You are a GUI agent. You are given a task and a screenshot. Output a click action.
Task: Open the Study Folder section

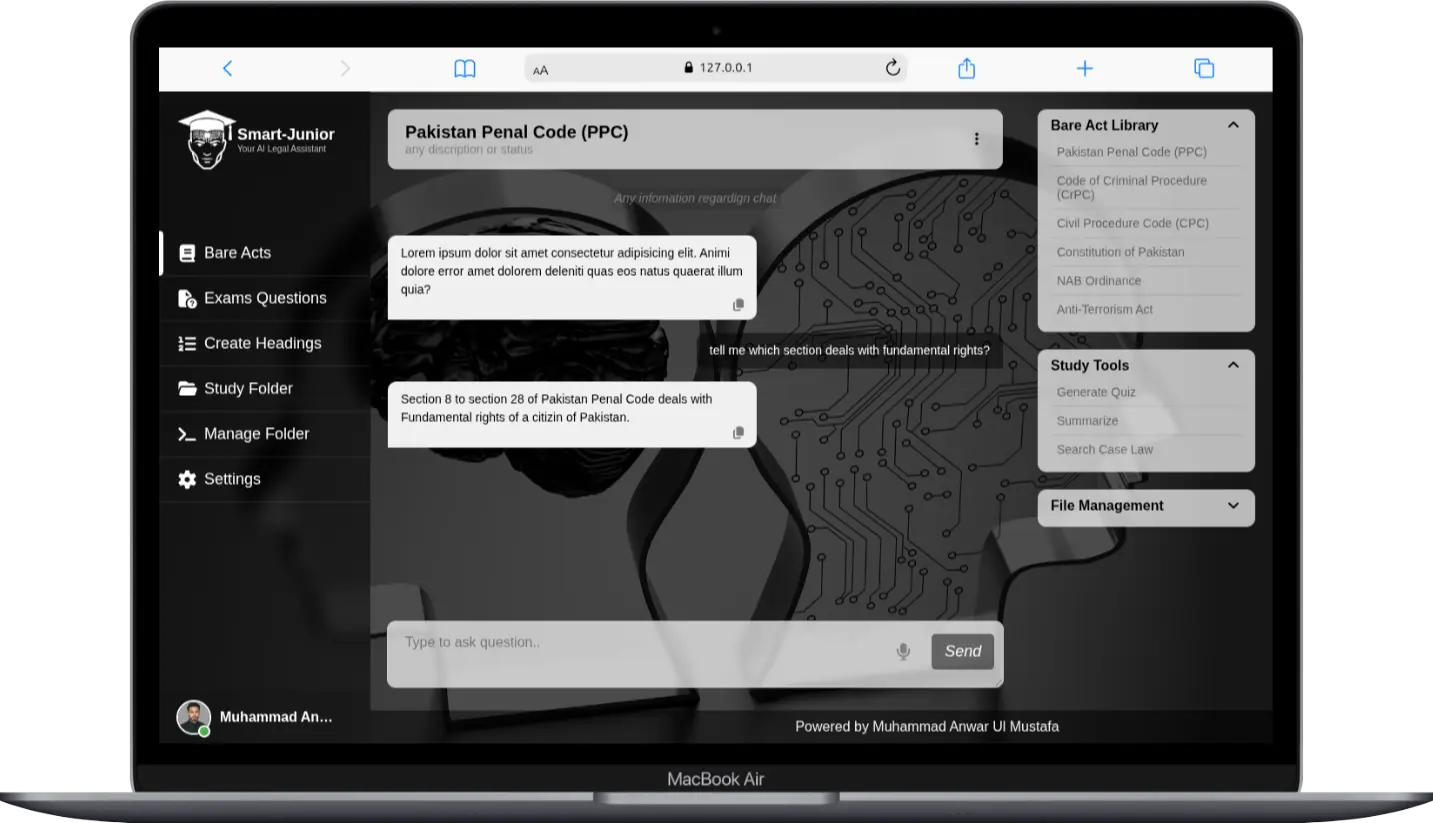tap(248, 388)
